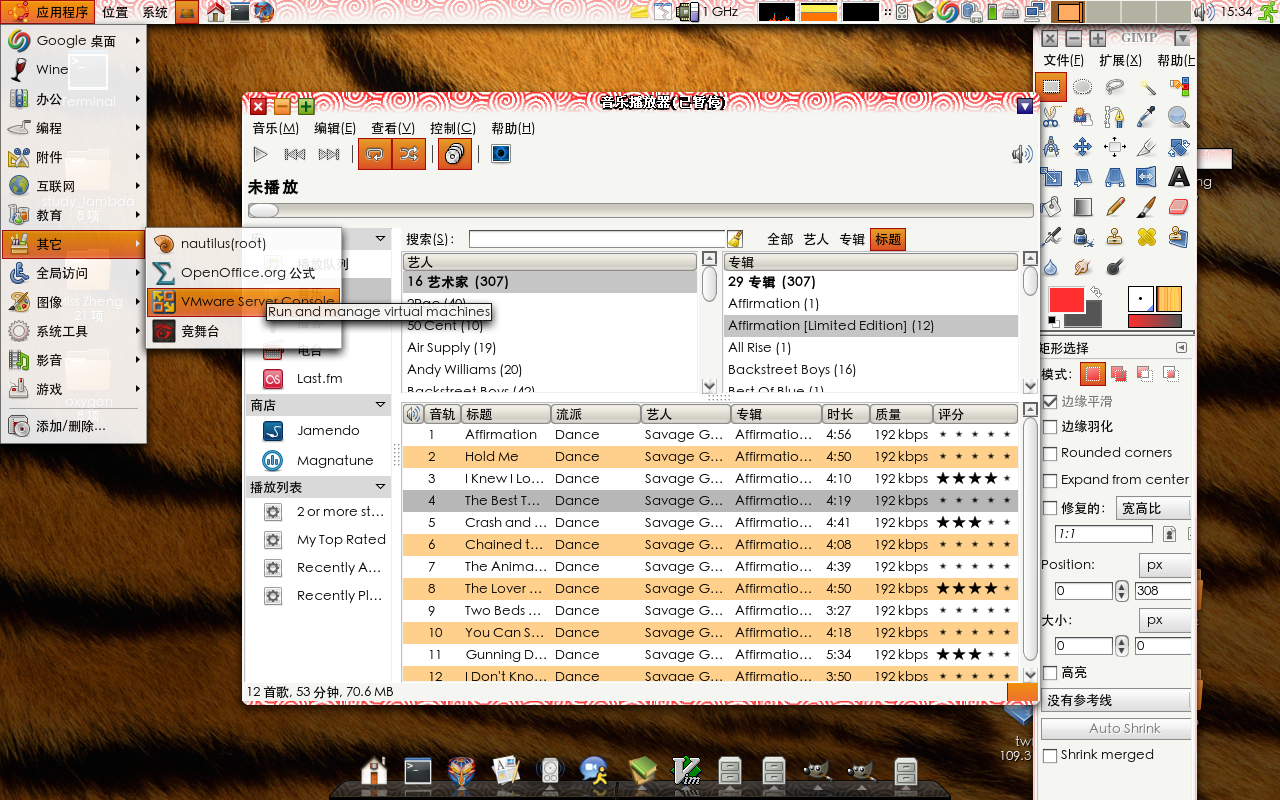Enable the 修复的 fixed checkbox

[1050, 508]
